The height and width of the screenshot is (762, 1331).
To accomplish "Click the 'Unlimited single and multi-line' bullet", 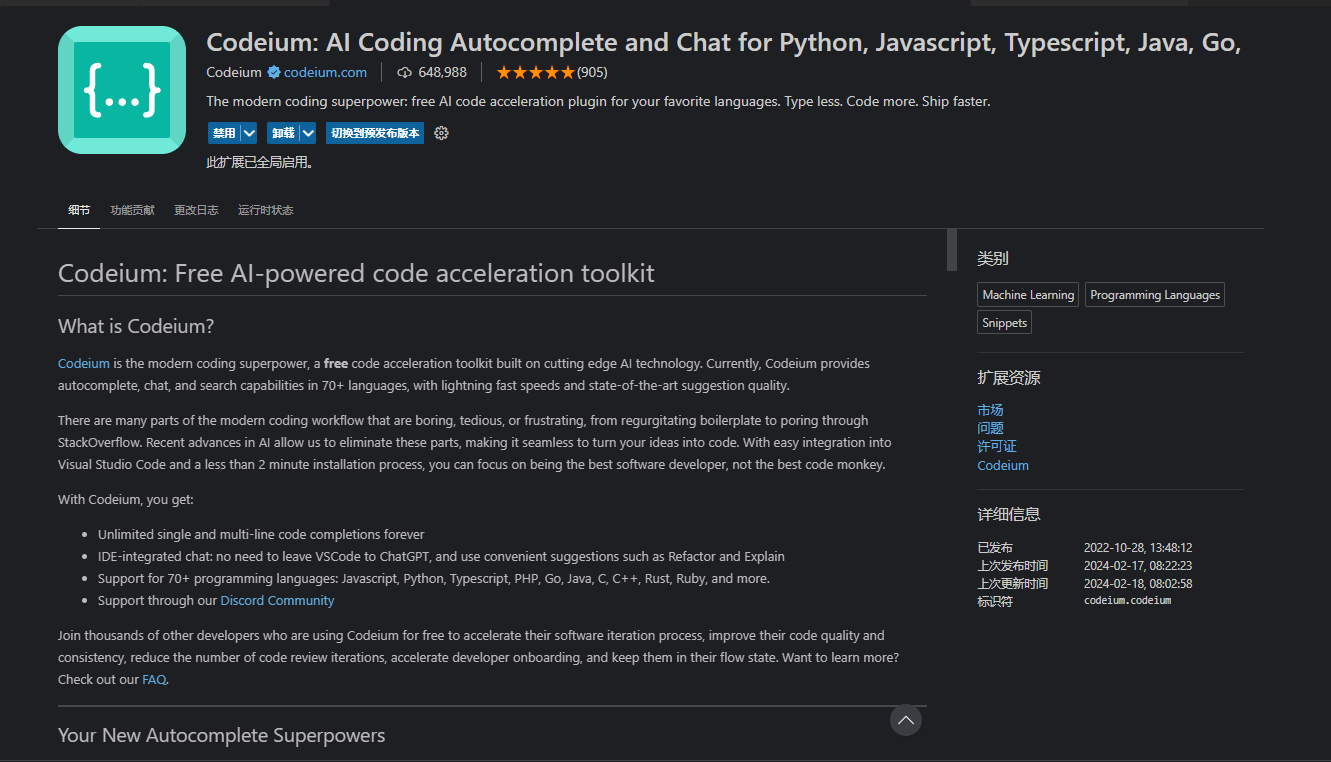I will point(261,535).
